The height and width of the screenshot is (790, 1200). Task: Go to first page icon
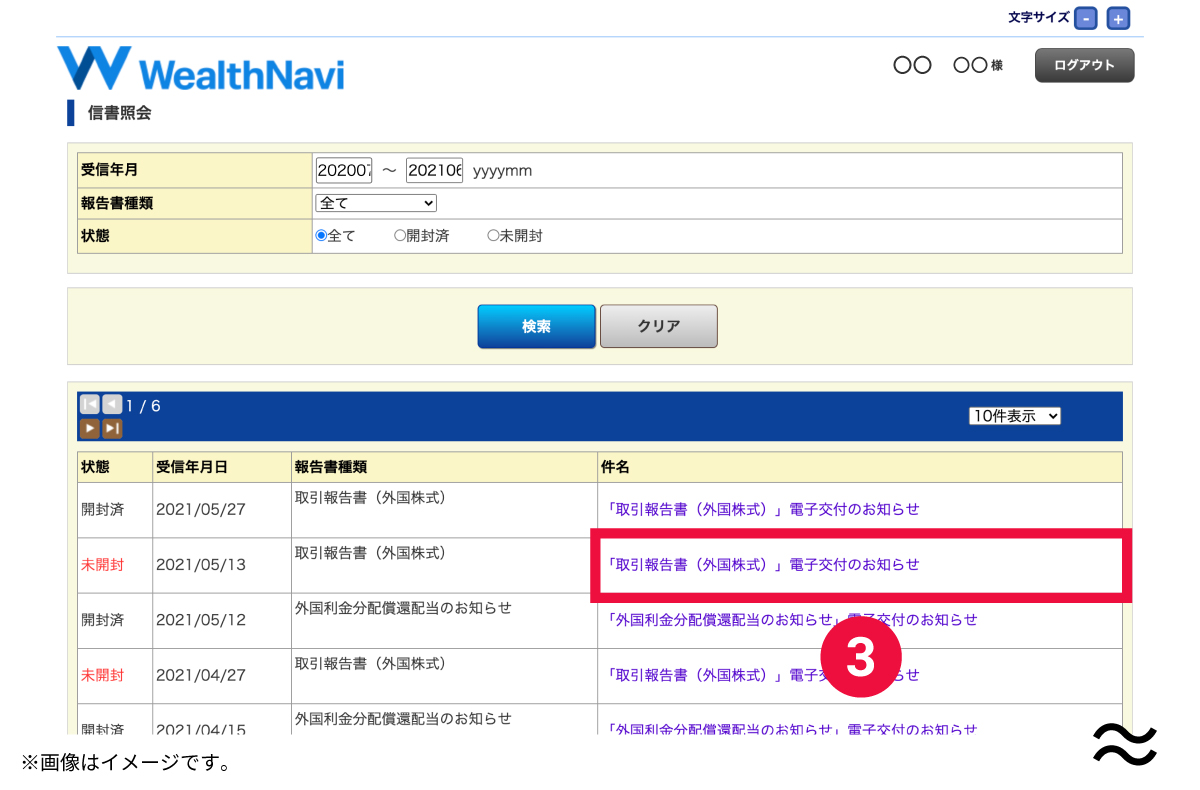(89, 404)
